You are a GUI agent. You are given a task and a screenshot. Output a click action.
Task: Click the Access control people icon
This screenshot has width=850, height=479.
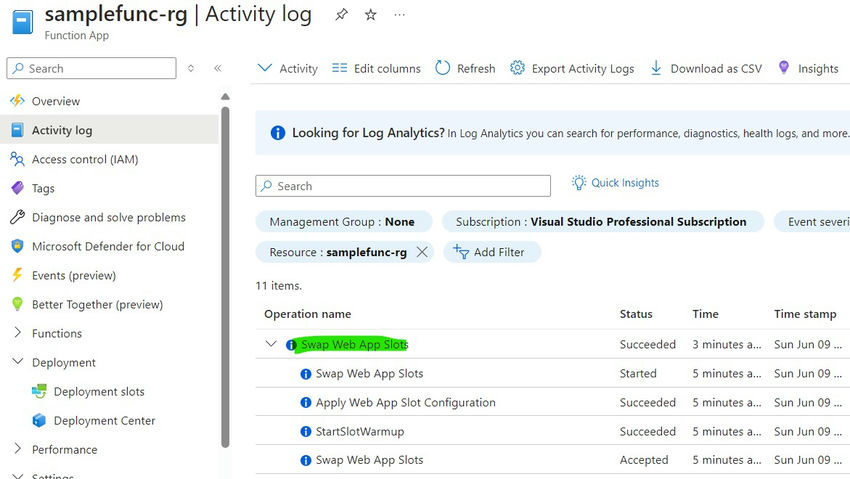[x=17, y=159]
